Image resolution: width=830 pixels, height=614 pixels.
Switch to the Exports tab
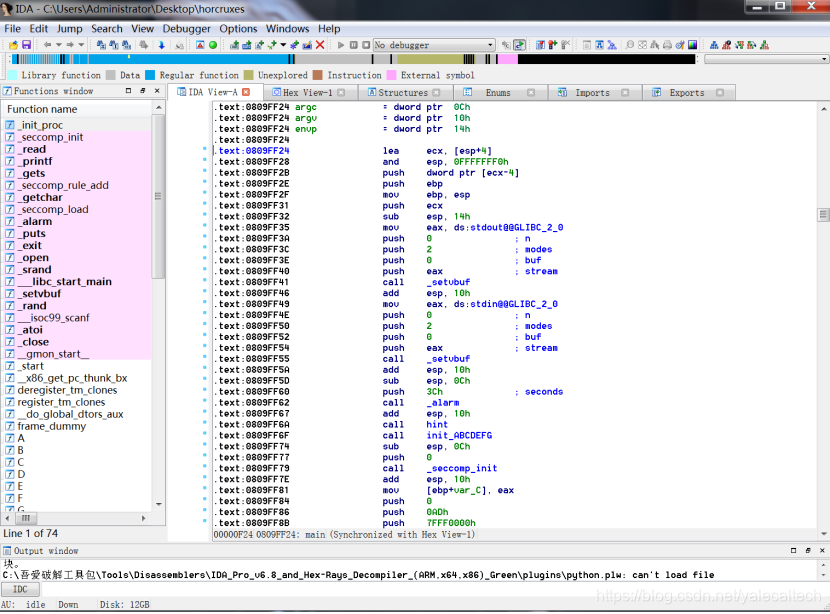(x=687, y=93)
